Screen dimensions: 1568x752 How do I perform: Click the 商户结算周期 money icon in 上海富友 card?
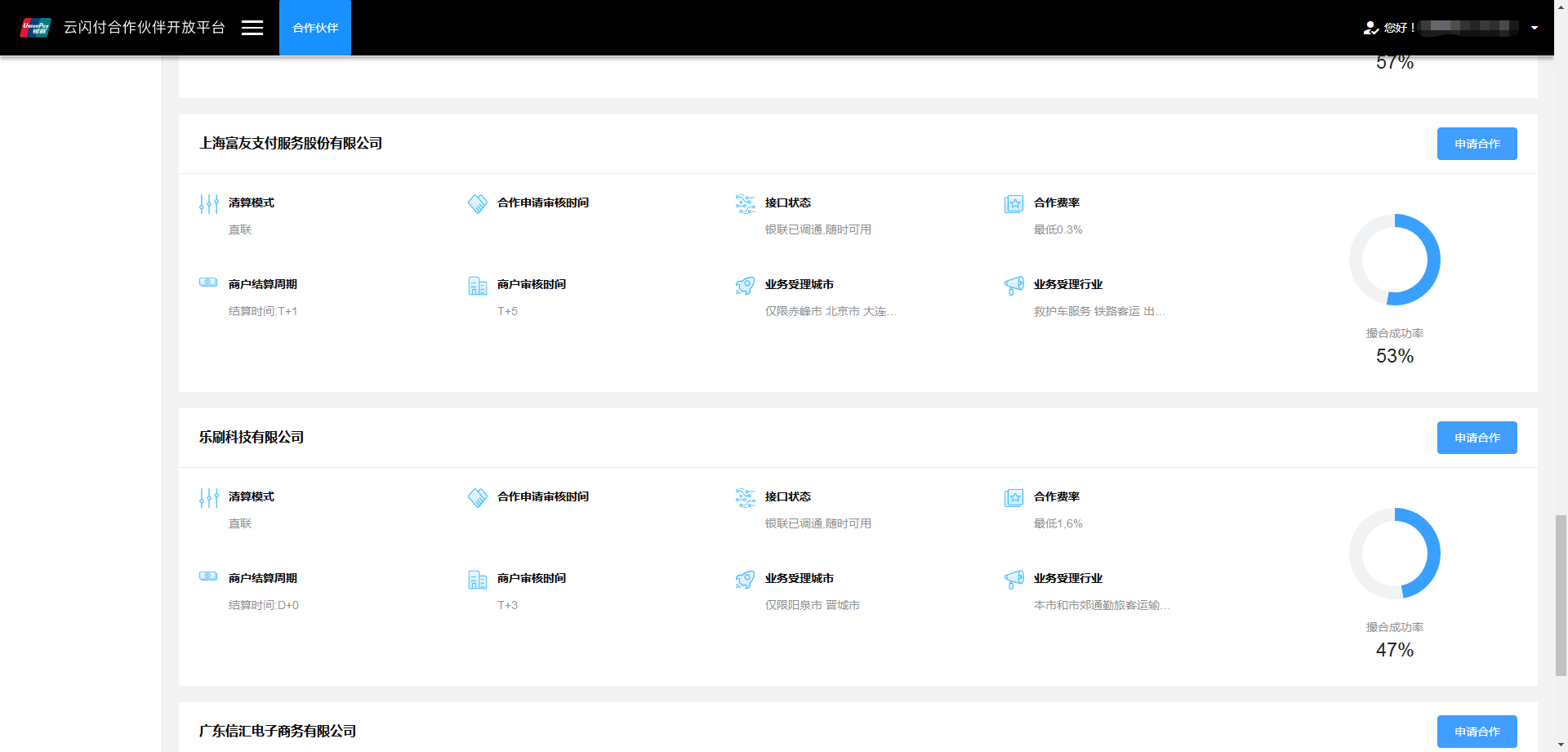(208, 283)
